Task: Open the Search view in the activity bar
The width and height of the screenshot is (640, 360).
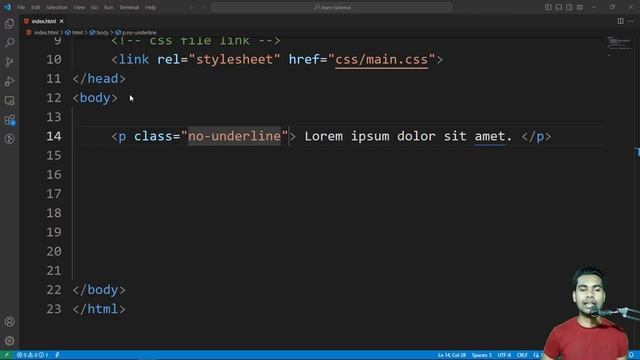Action: click(9, 42)
